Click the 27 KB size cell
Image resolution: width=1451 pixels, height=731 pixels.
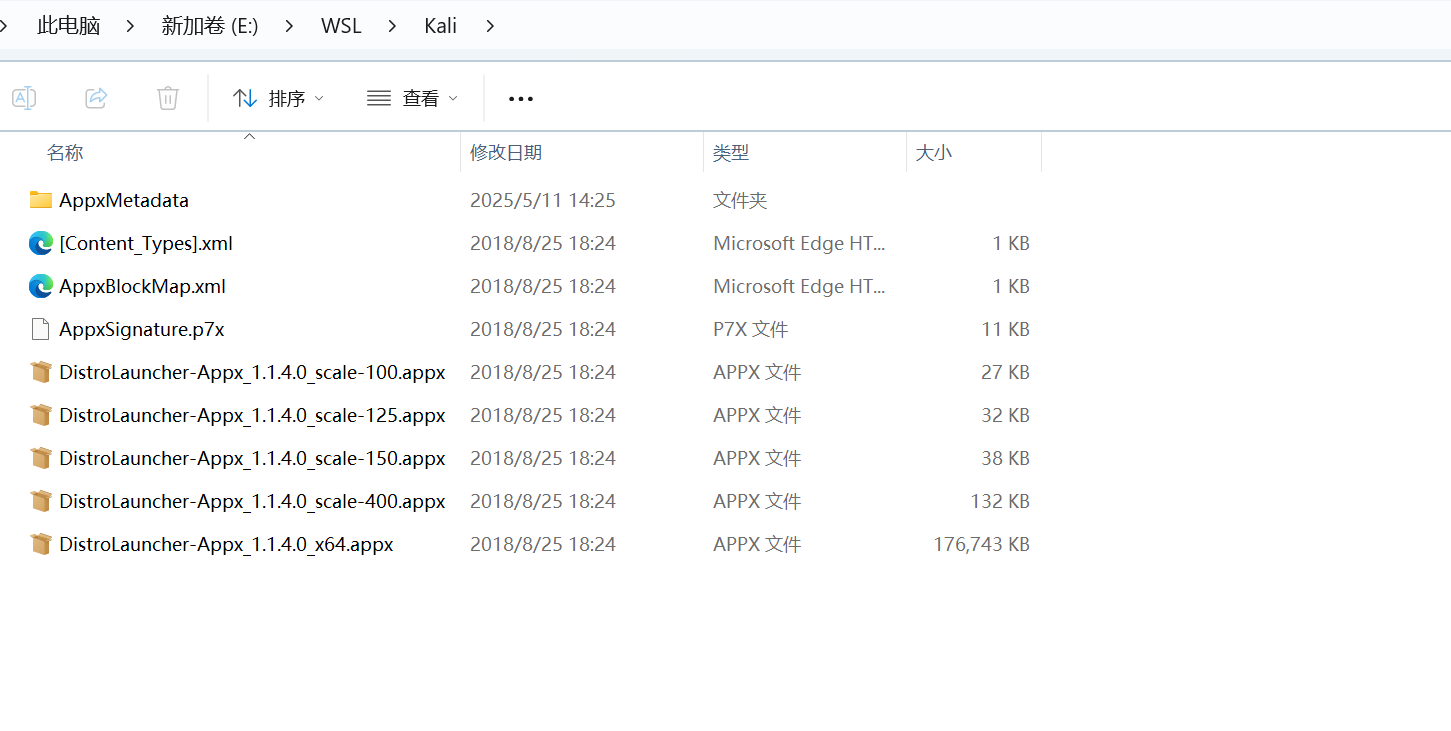[1005, 372]
